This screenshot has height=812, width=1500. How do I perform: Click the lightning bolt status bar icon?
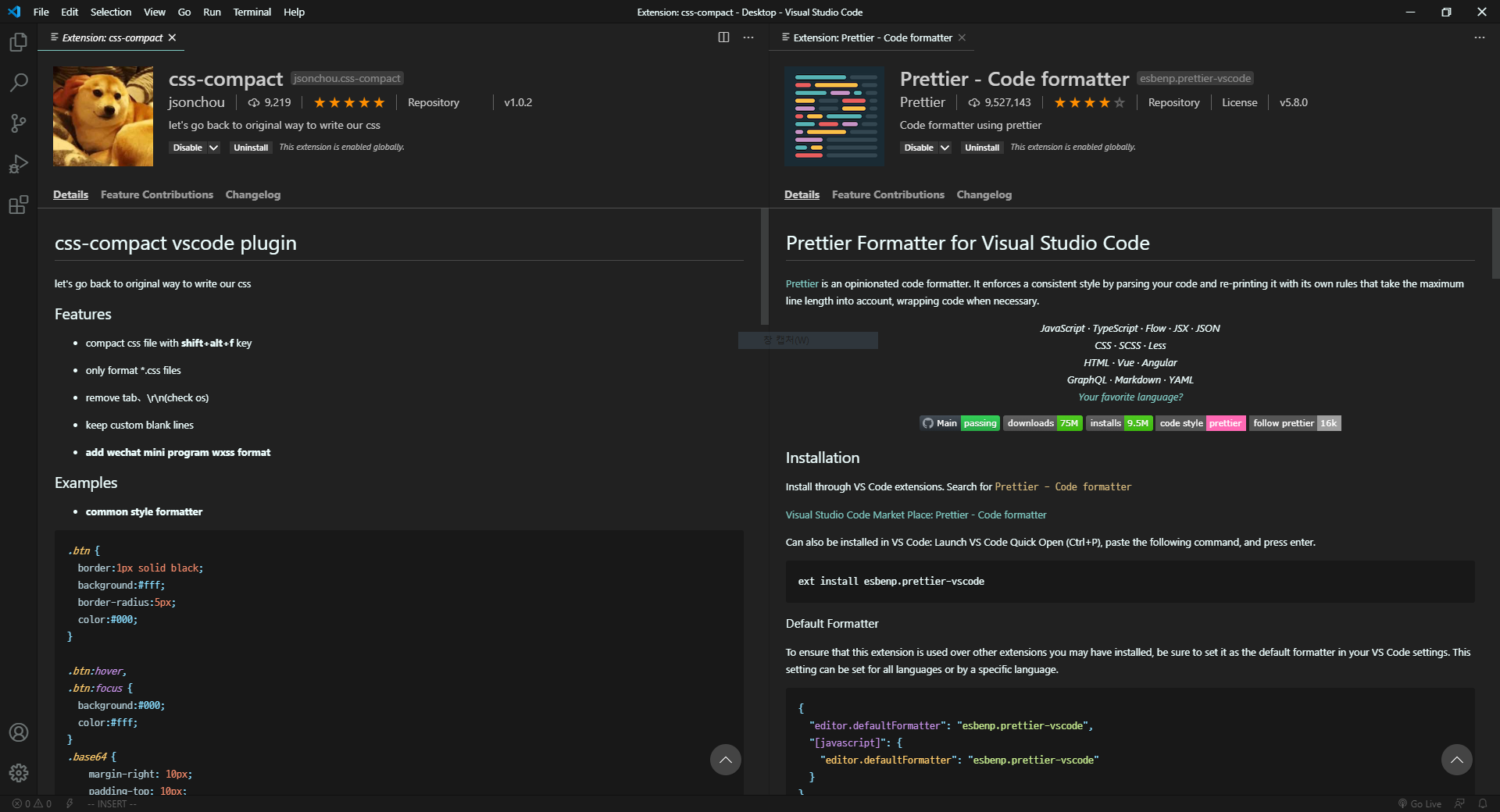(70, 803)
